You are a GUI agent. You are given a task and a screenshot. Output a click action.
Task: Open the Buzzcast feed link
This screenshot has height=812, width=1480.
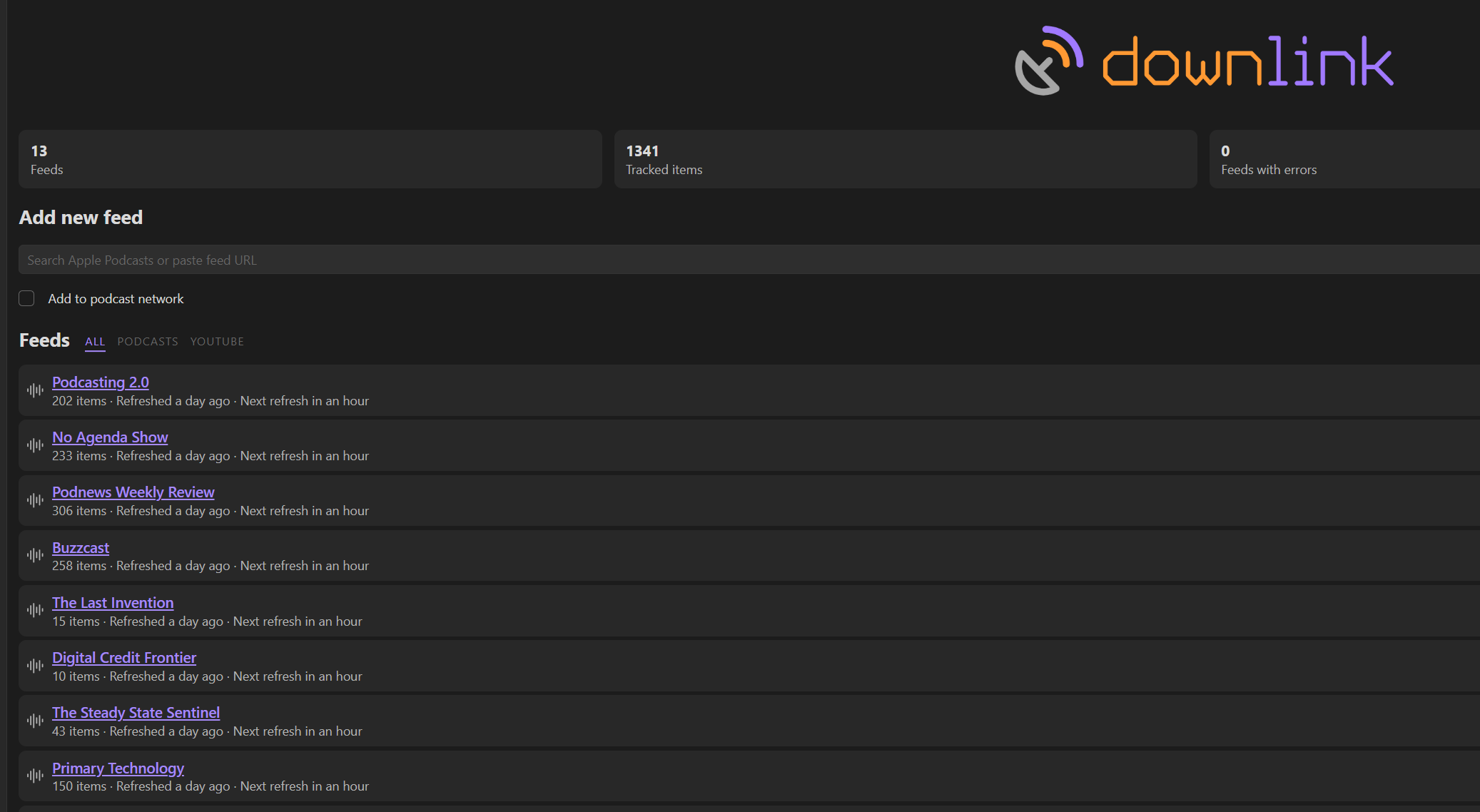pyautogui.click(x=81, y=548)
